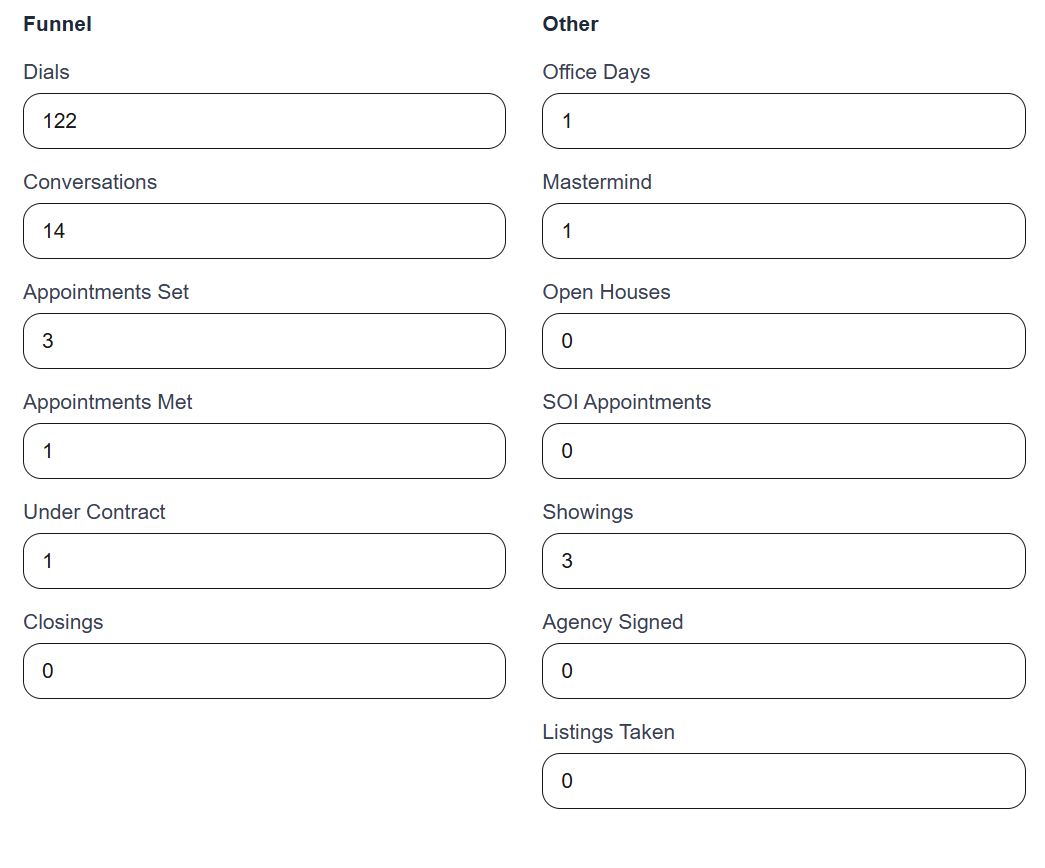Select the Under Contract field
This screenshot has height=868, width=1045.
tap(265, 561)
